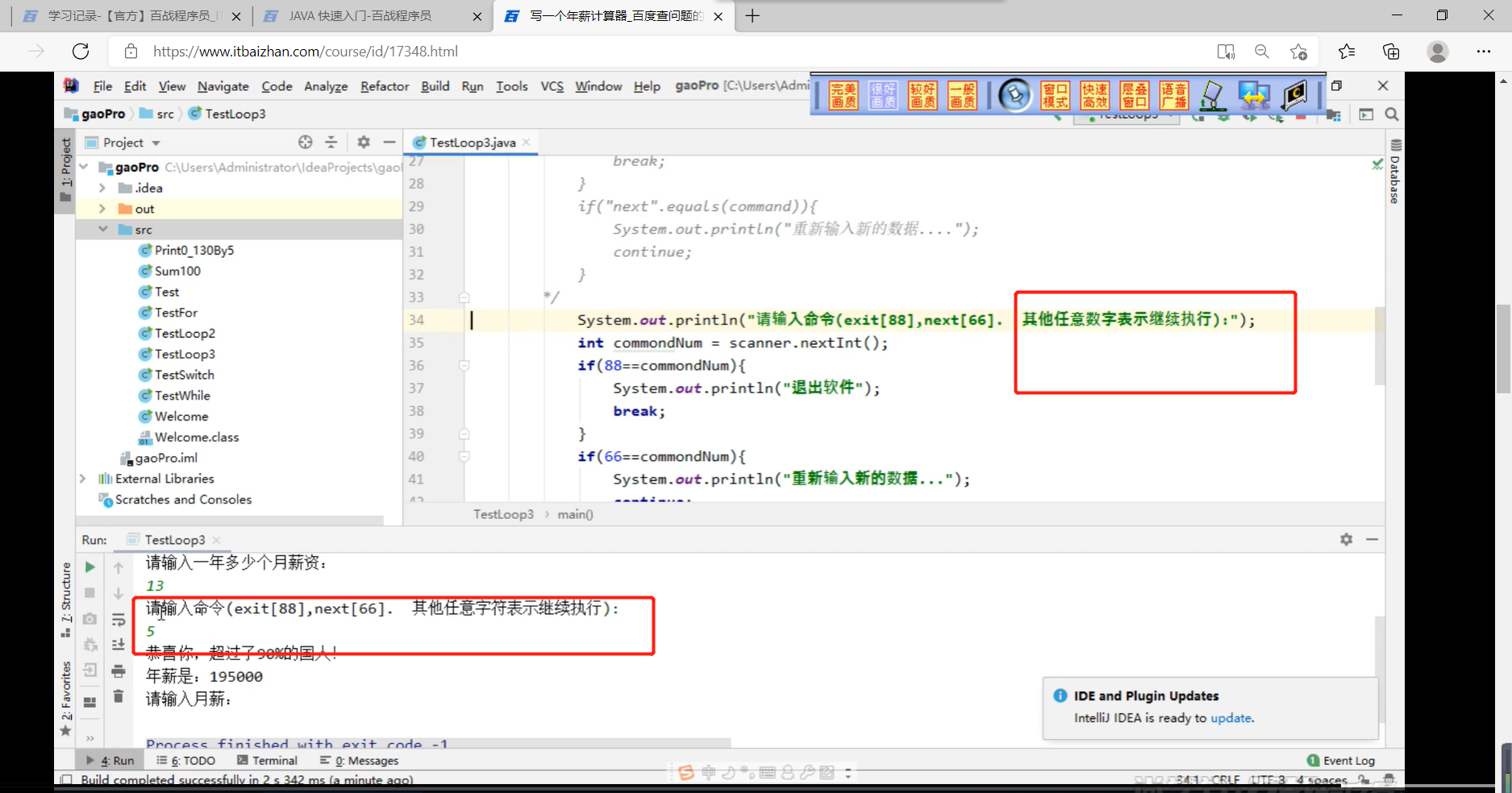Move up the stack trace with the up arrow
The height and width of the screenshot is (793, 1512).
click(x=119, y=568)
